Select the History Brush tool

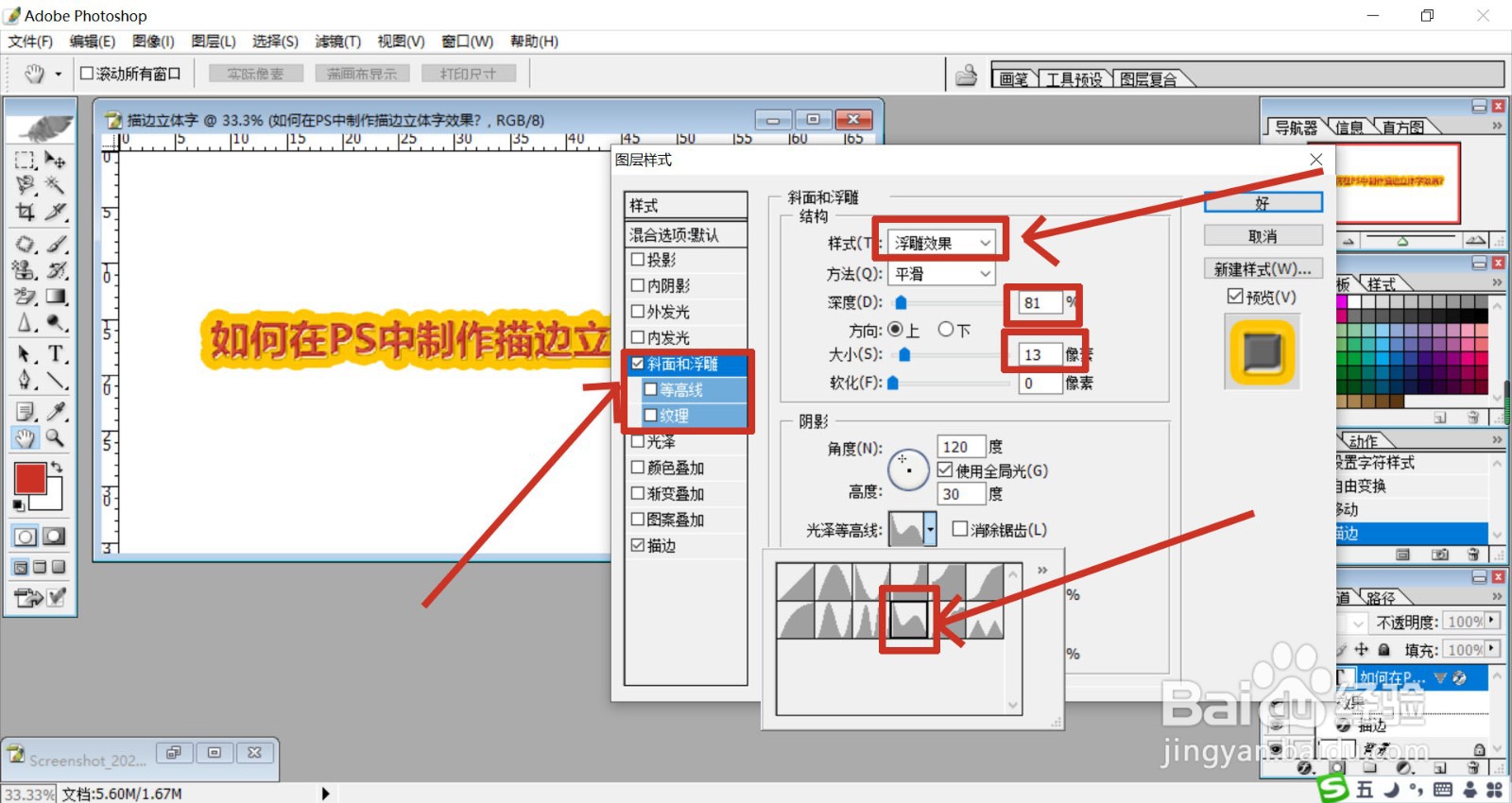pos(56,270)
